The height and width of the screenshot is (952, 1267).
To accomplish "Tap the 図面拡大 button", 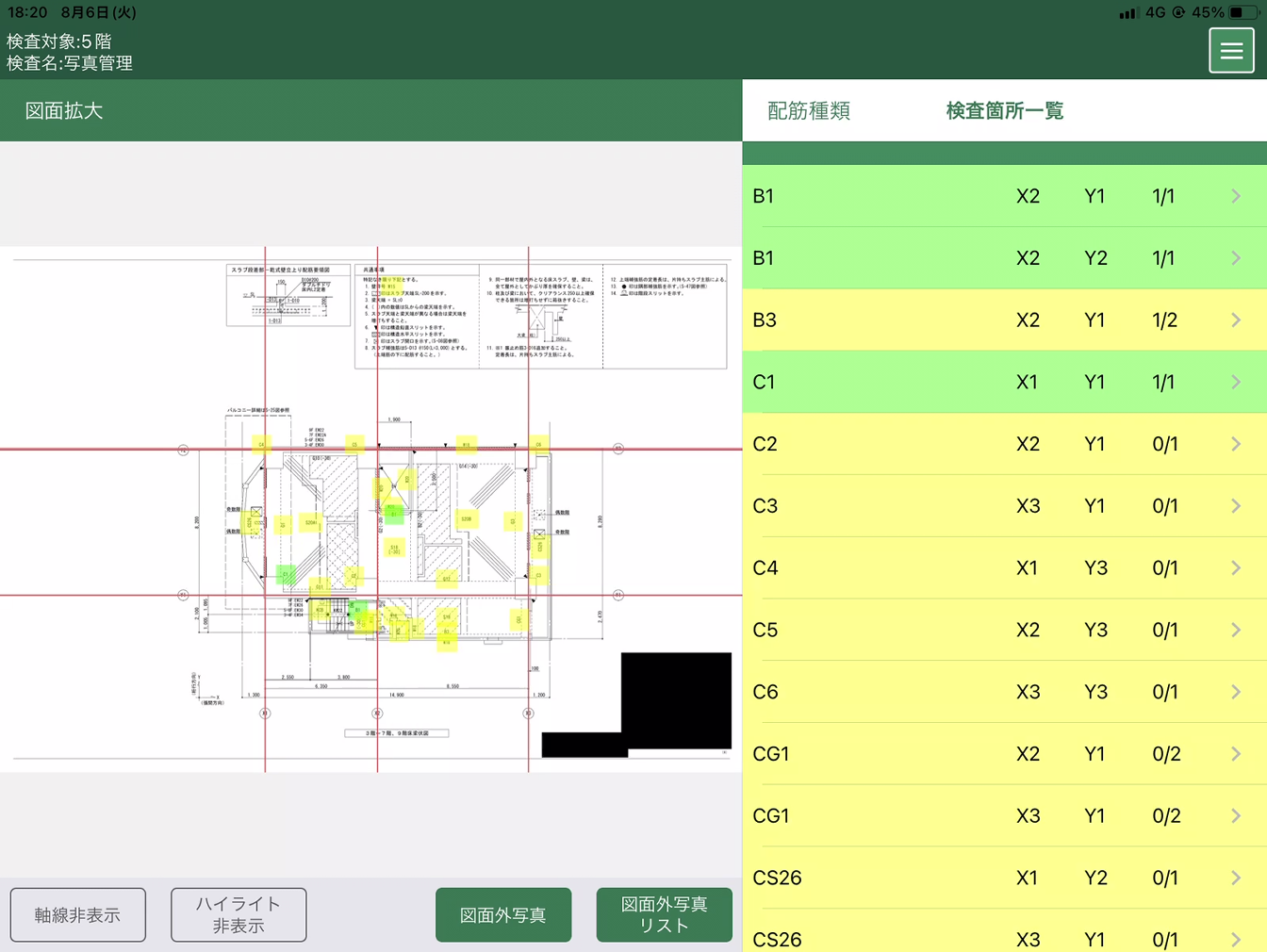I will tap(64, 110).
